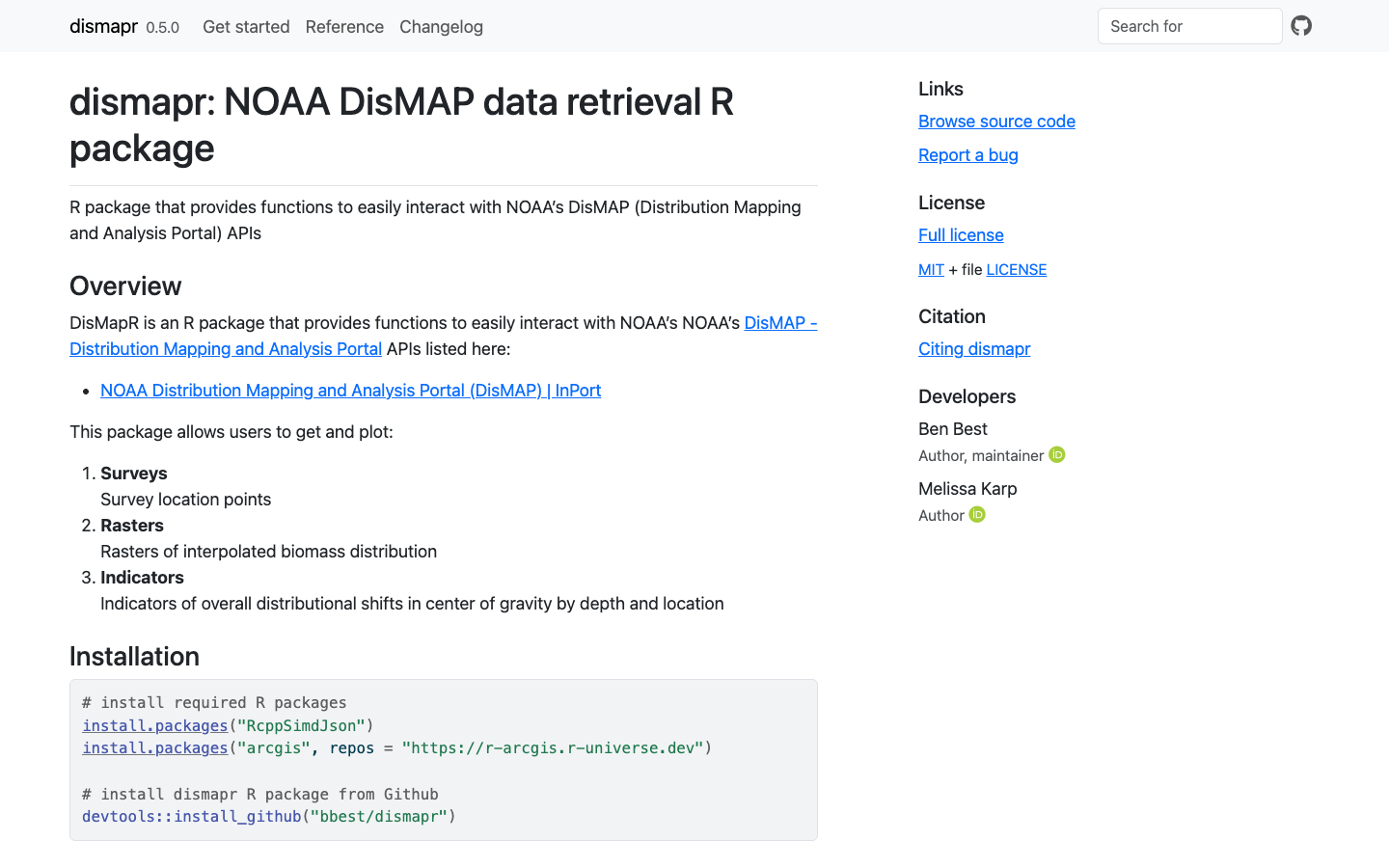Open the Browse source code link
This screenshot has height=868, width=1389.
coord(996,122)
